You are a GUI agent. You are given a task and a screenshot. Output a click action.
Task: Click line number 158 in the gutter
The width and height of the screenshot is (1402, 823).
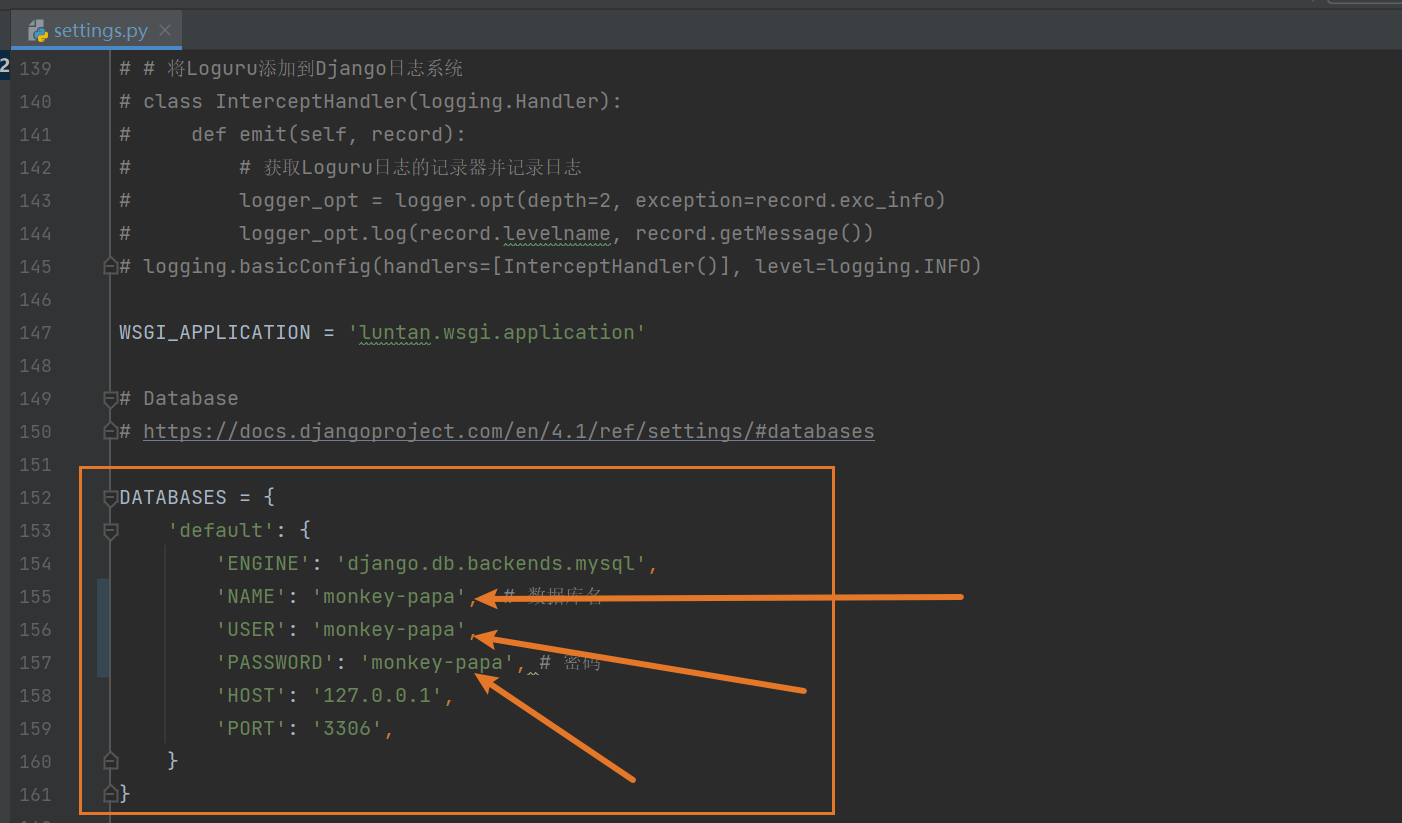pos(35,696)
